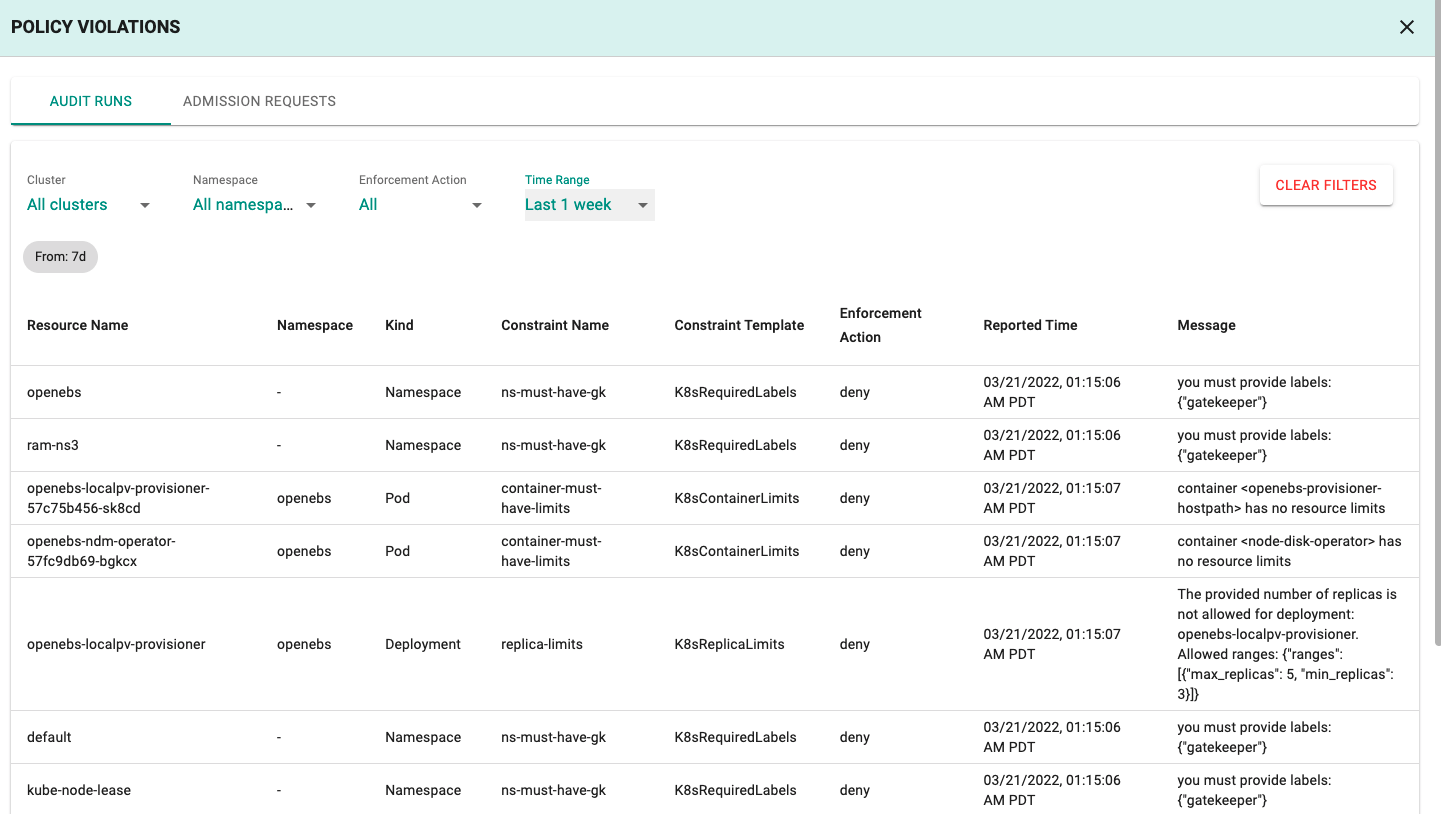1441x814 pixels.
Task: Sort by Resource Name column header
Action: point(77,325)
